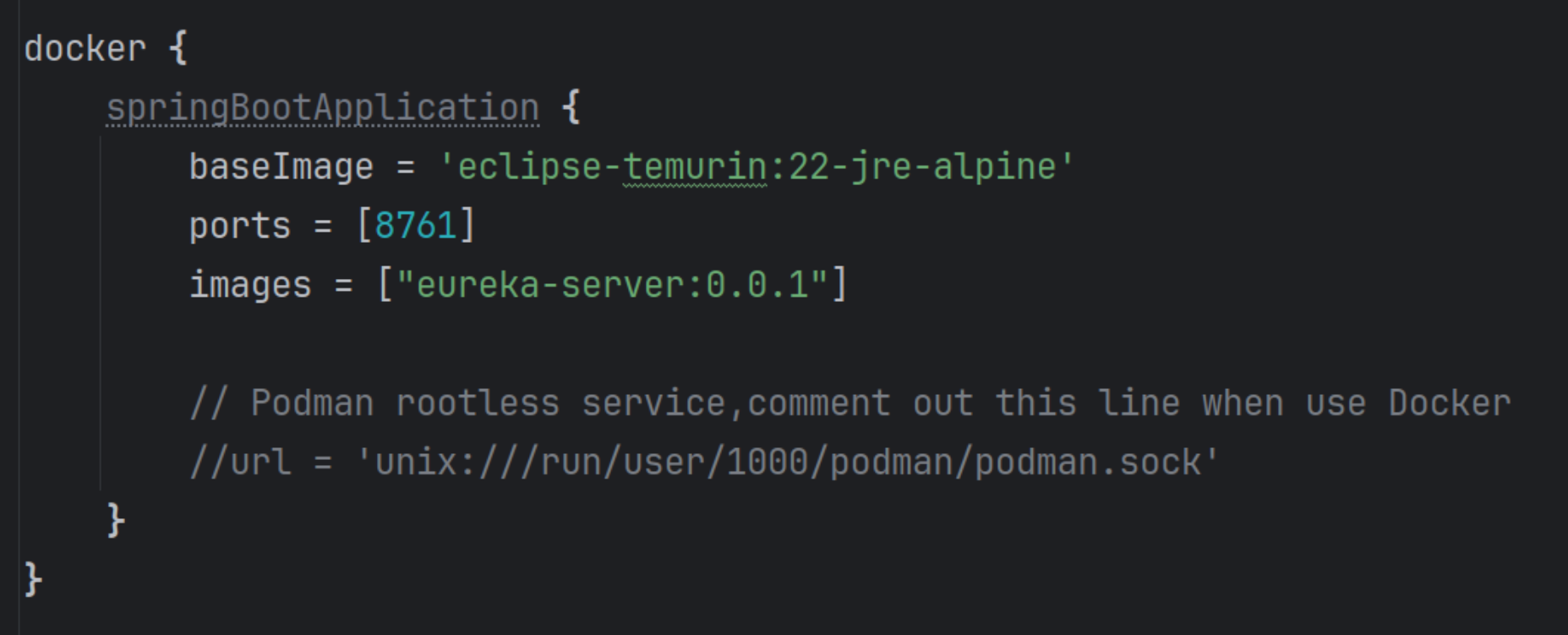Screen dimensions: 1568x635
Task: Click the commented-out //url text
Action: tap(240, 463)
